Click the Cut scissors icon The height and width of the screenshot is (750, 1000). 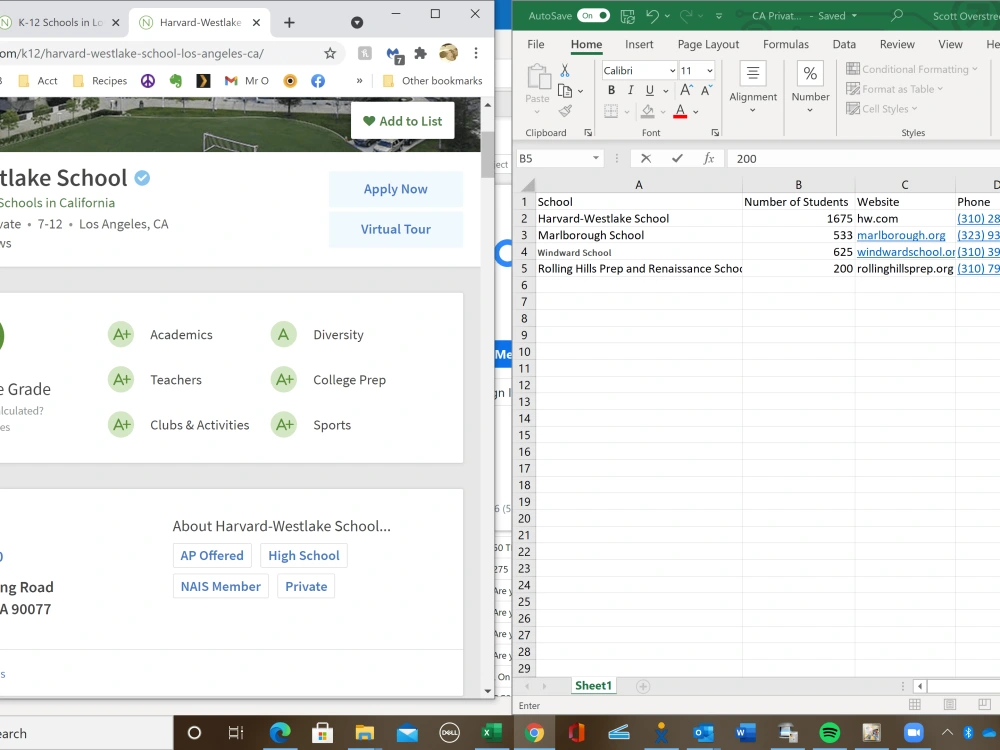coord(564,70)
